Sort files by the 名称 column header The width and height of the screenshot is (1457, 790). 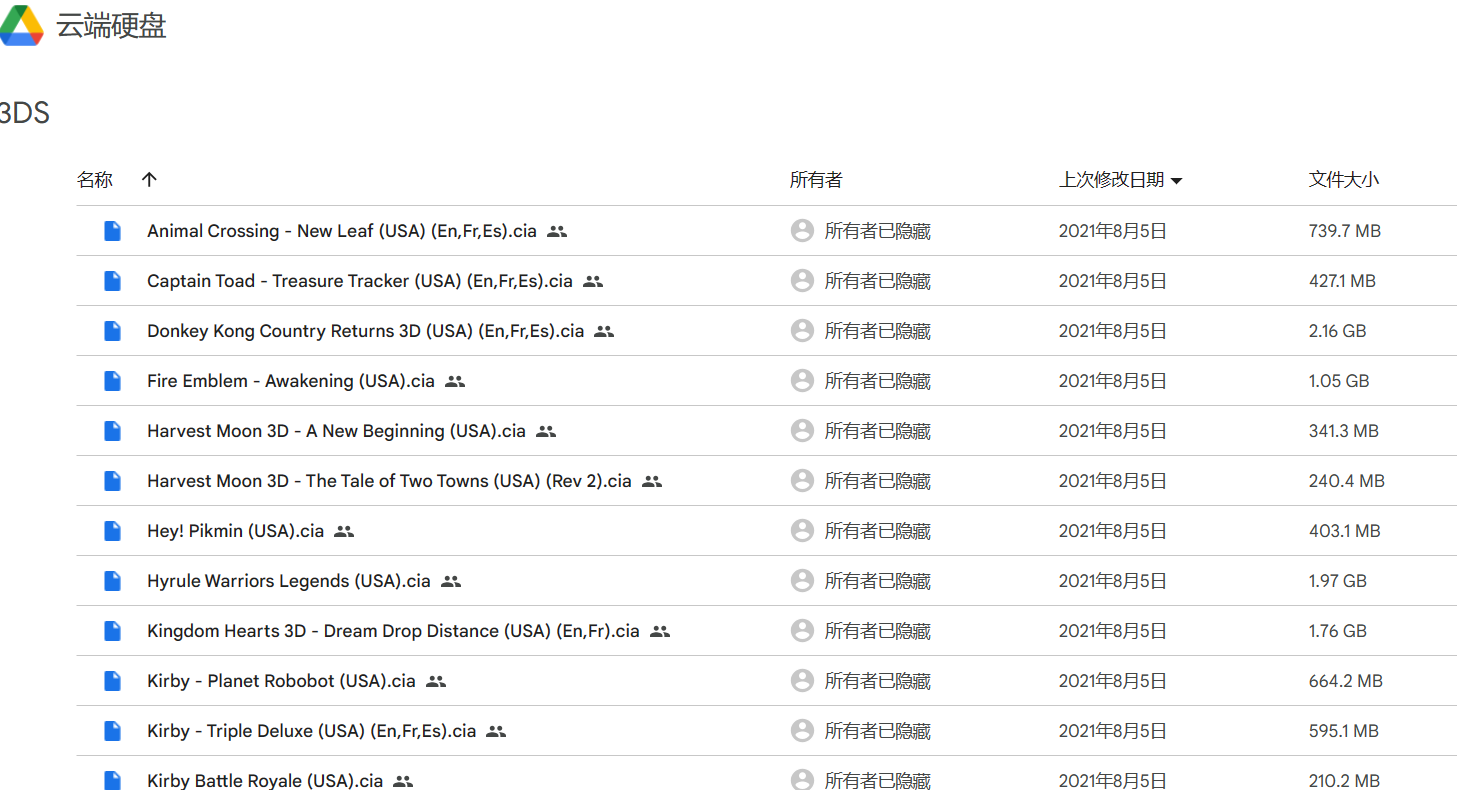pos(95,180)
